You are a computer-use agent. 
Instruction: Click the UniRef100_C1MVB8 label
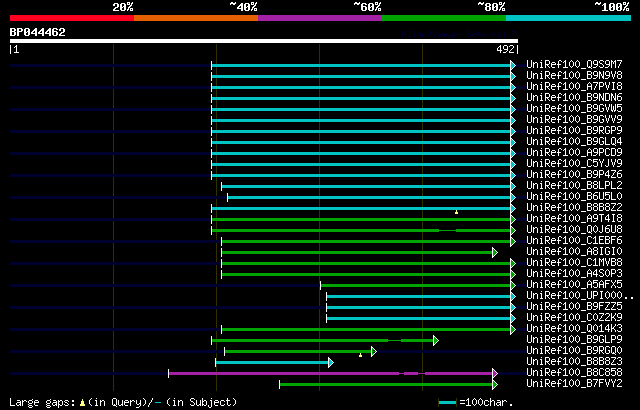coord(574,263)
